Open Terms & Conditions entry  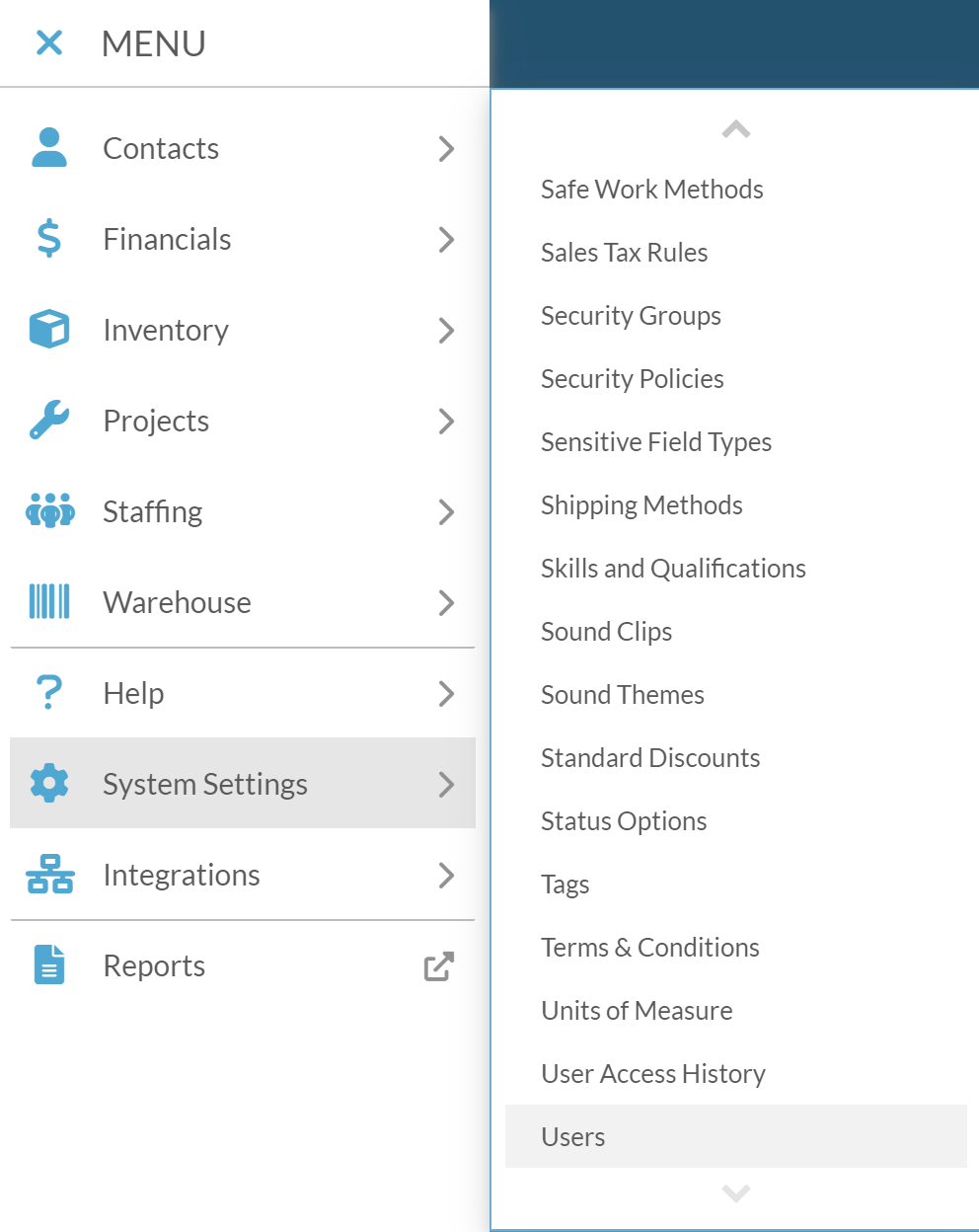click(650, 948)
